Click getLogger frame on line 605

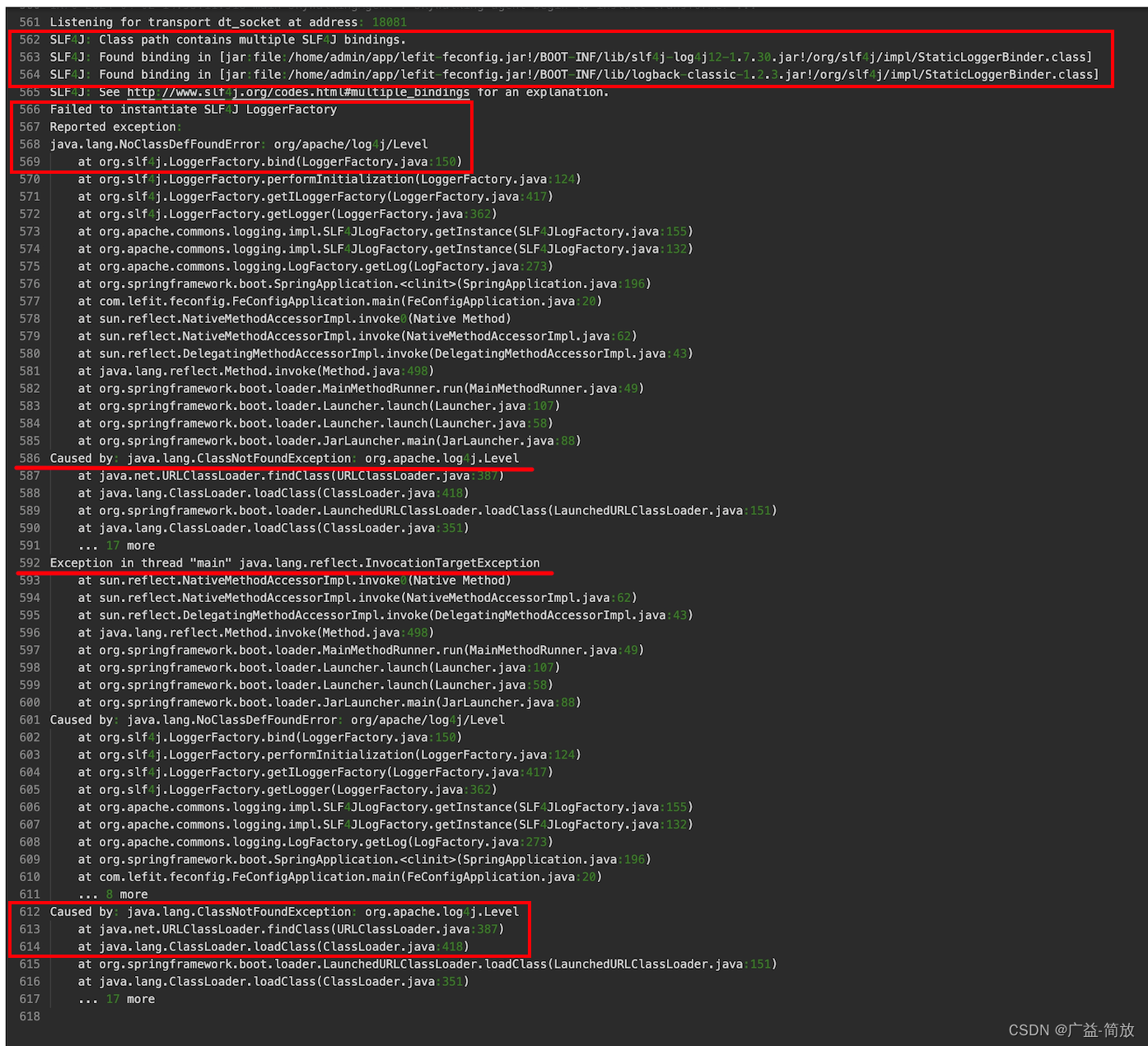pos(287,790)
